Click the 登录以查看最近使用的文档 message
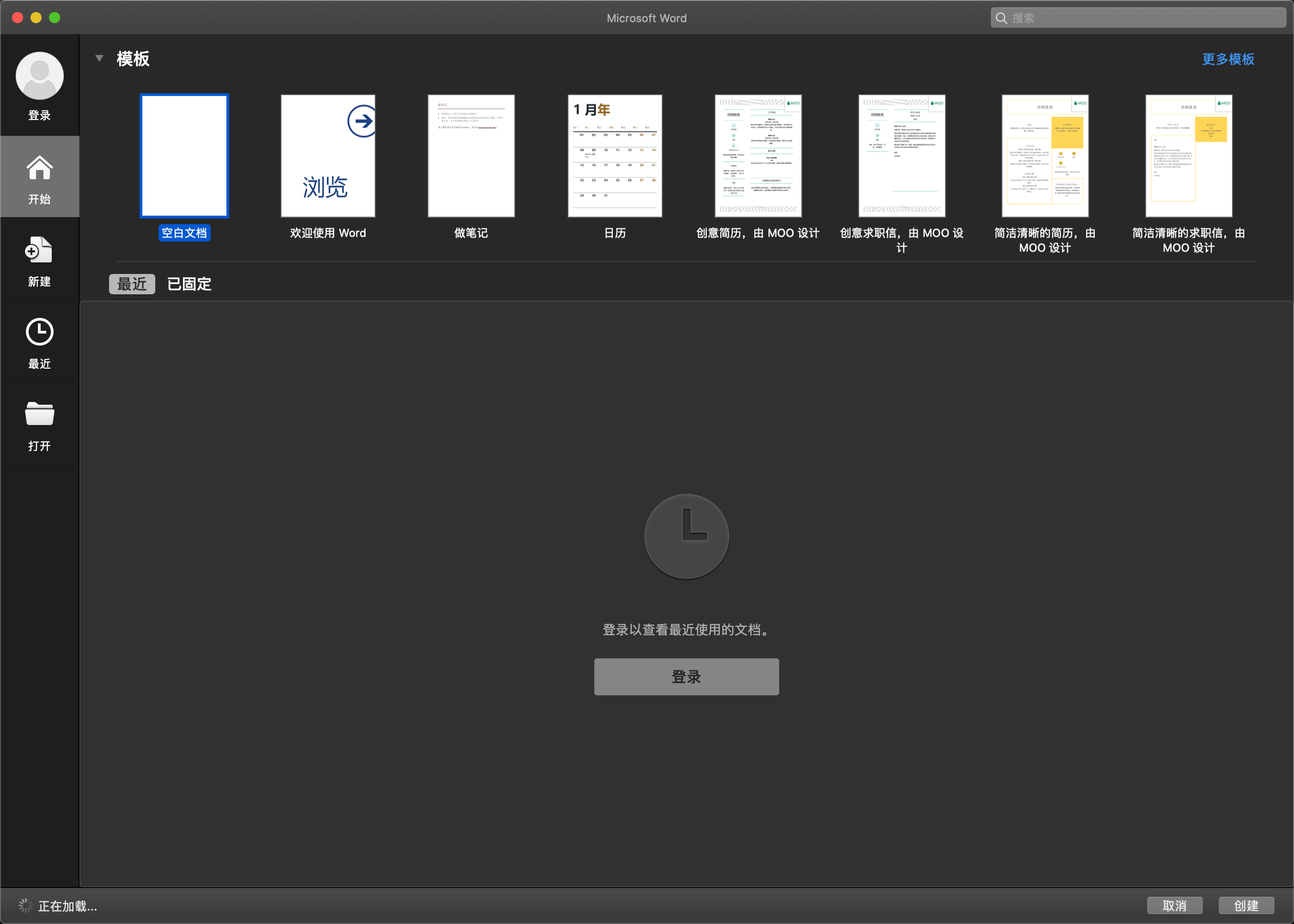This screenshot has width=1294, height=924. [x=686, y=630]
